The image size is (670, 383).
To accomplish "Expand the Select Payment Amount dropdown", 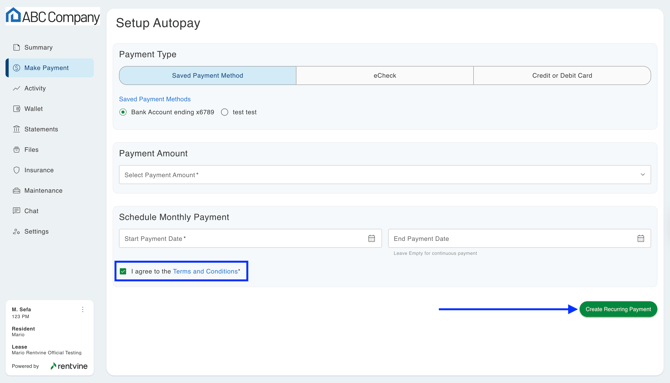I will [x=385, y=175].
